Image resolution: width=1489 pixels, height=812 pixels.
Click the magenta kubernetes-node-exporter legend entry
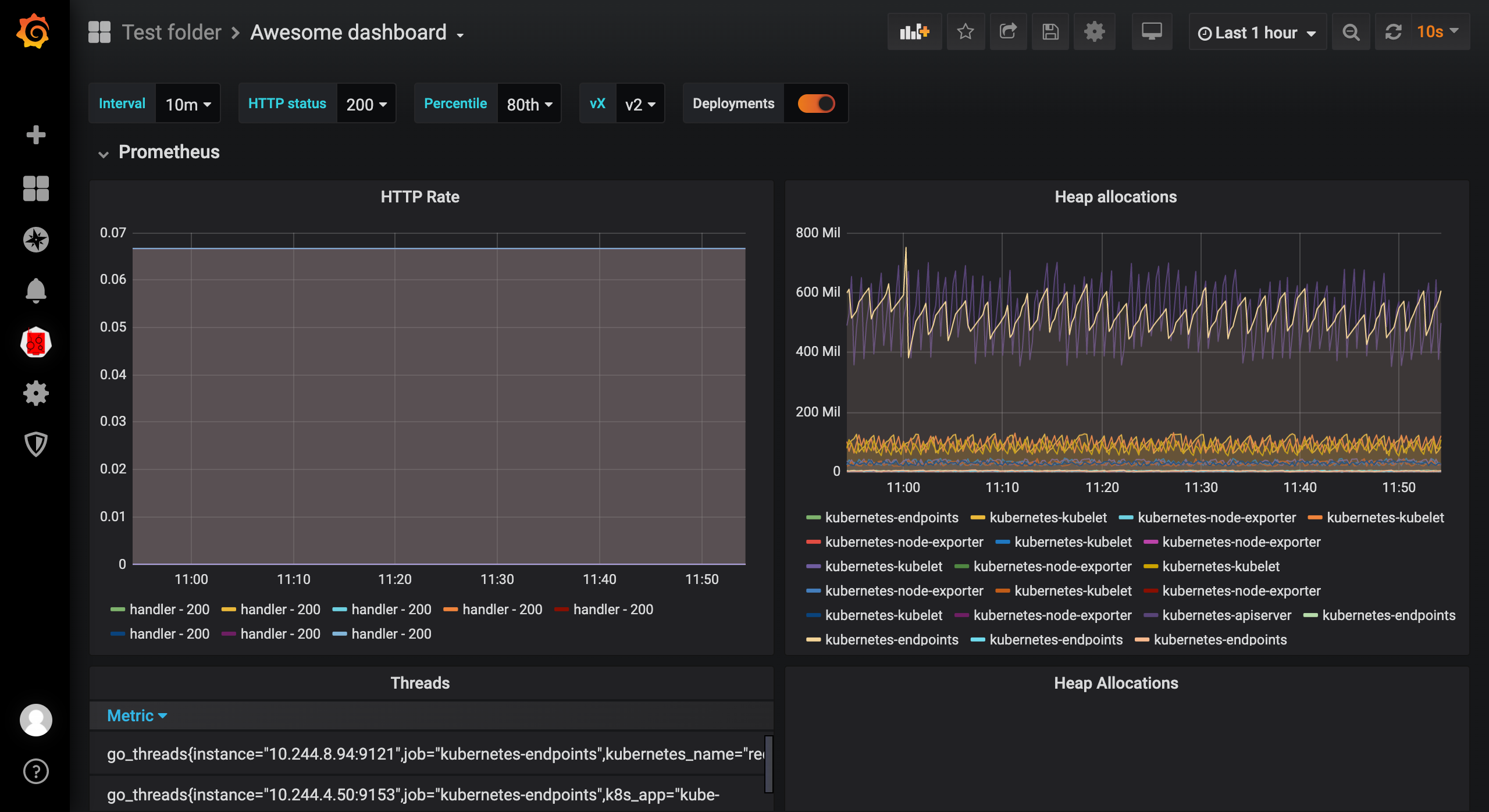[x=1232, y=542]
